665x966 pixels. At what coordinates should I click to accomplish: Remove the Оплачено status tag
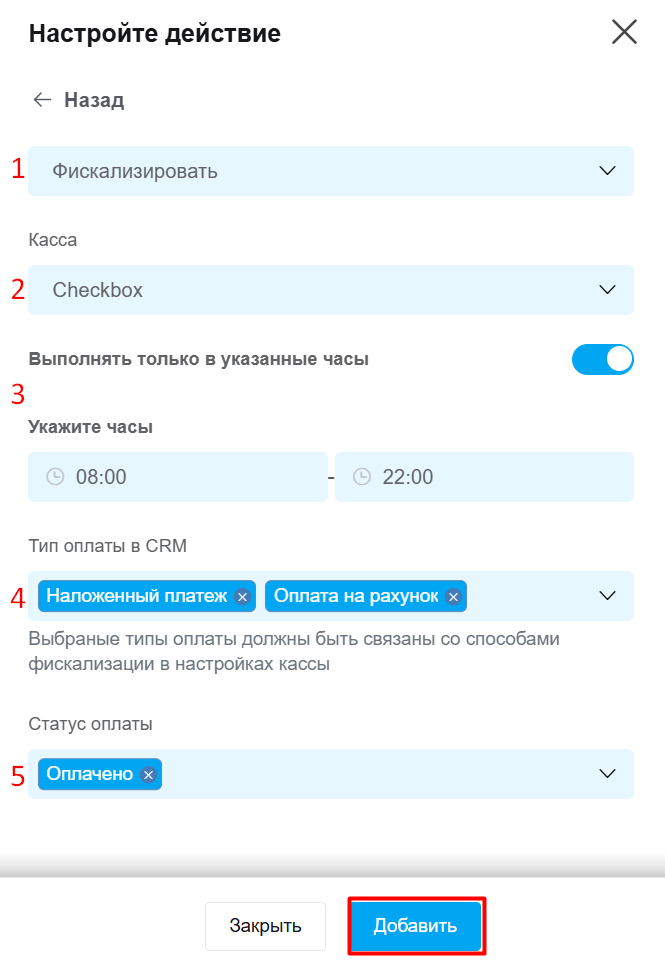coord(148,774)
